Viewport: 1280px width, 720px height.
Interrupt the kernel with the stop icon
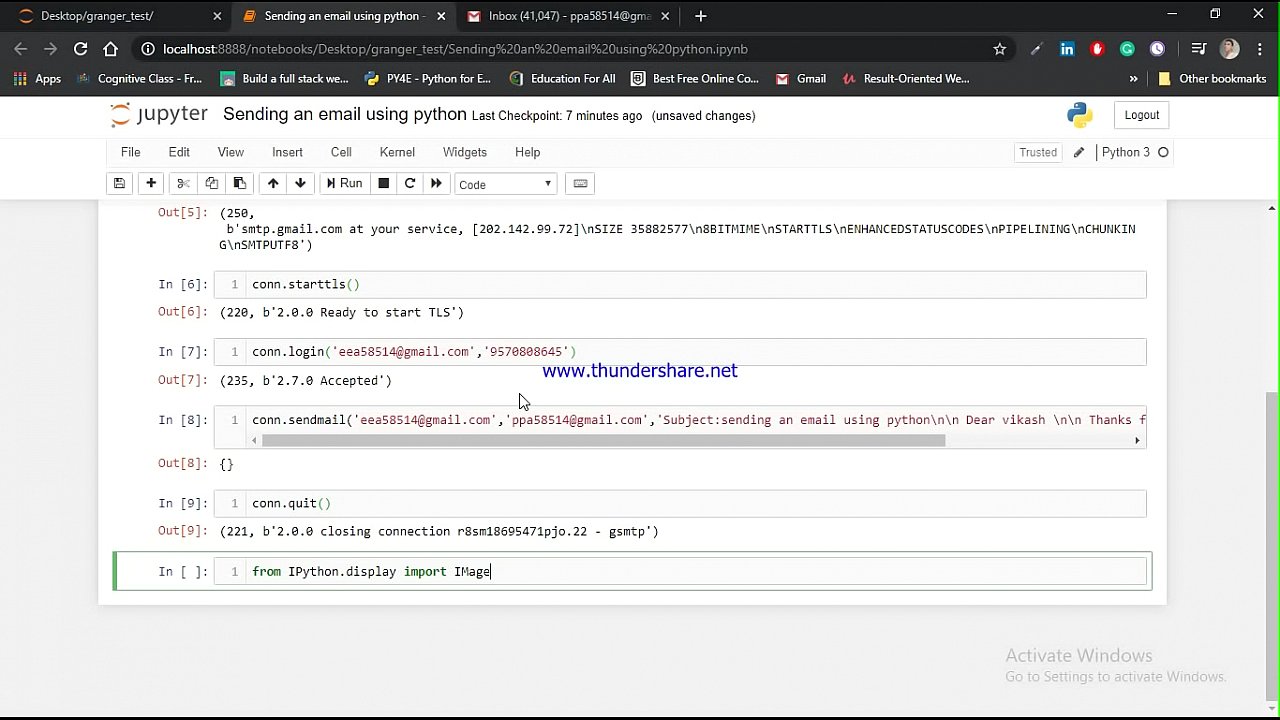[383, 183]
